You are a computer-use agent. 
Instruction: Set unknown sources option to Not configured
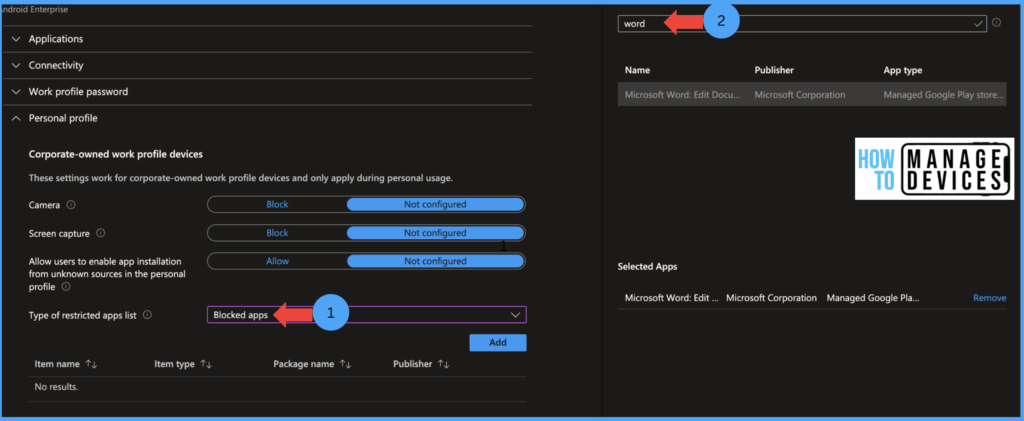435,261
